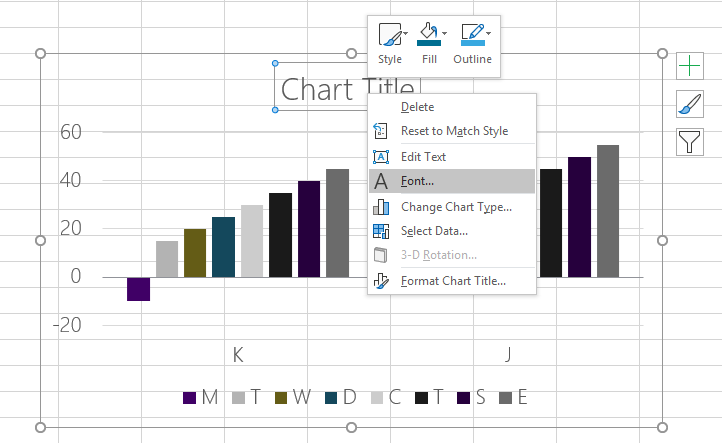The height and width of the screenshot is (443, 722).
Task: Select Reset to Match Style
Action: tap(454, 131)
